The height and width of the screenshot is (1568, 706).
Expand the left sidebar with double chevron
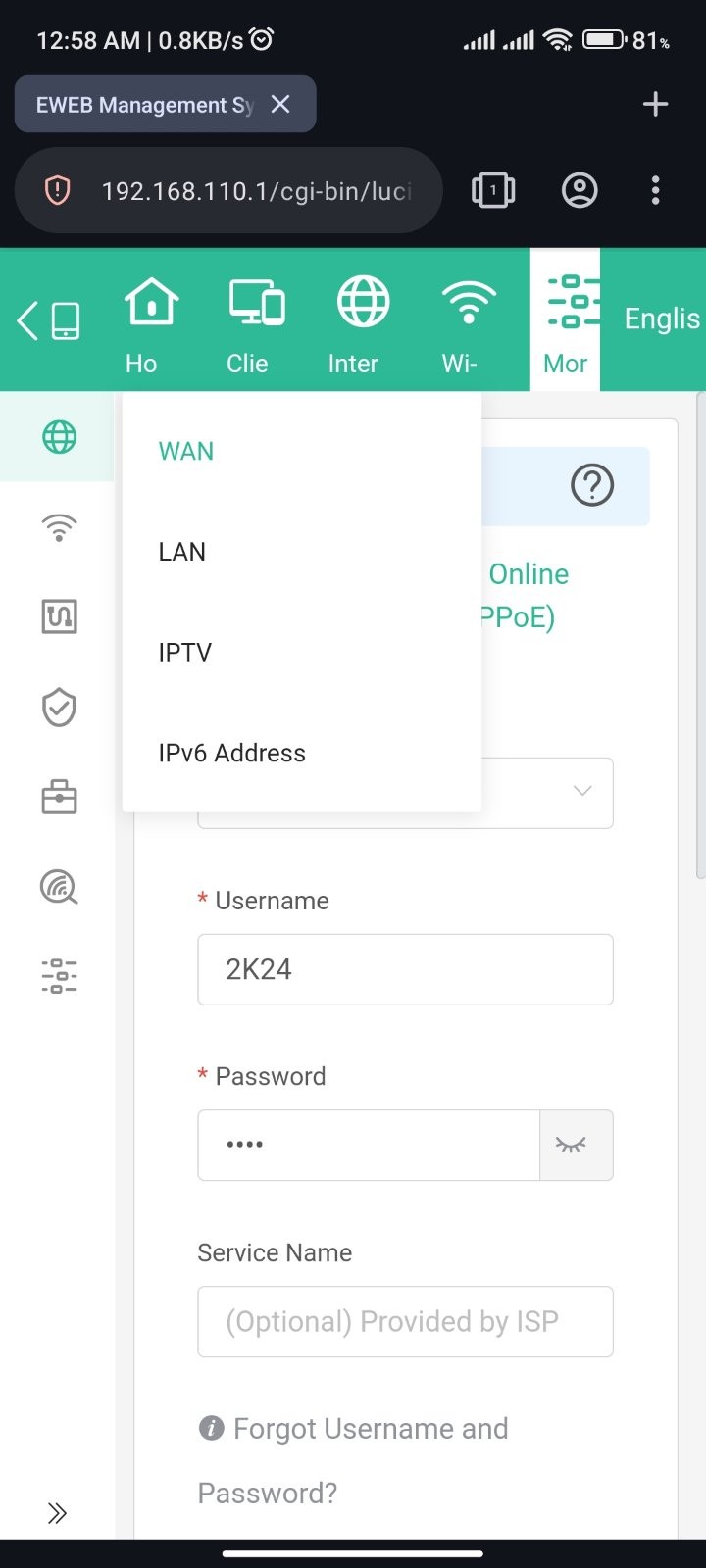(x=58, y=1513)
